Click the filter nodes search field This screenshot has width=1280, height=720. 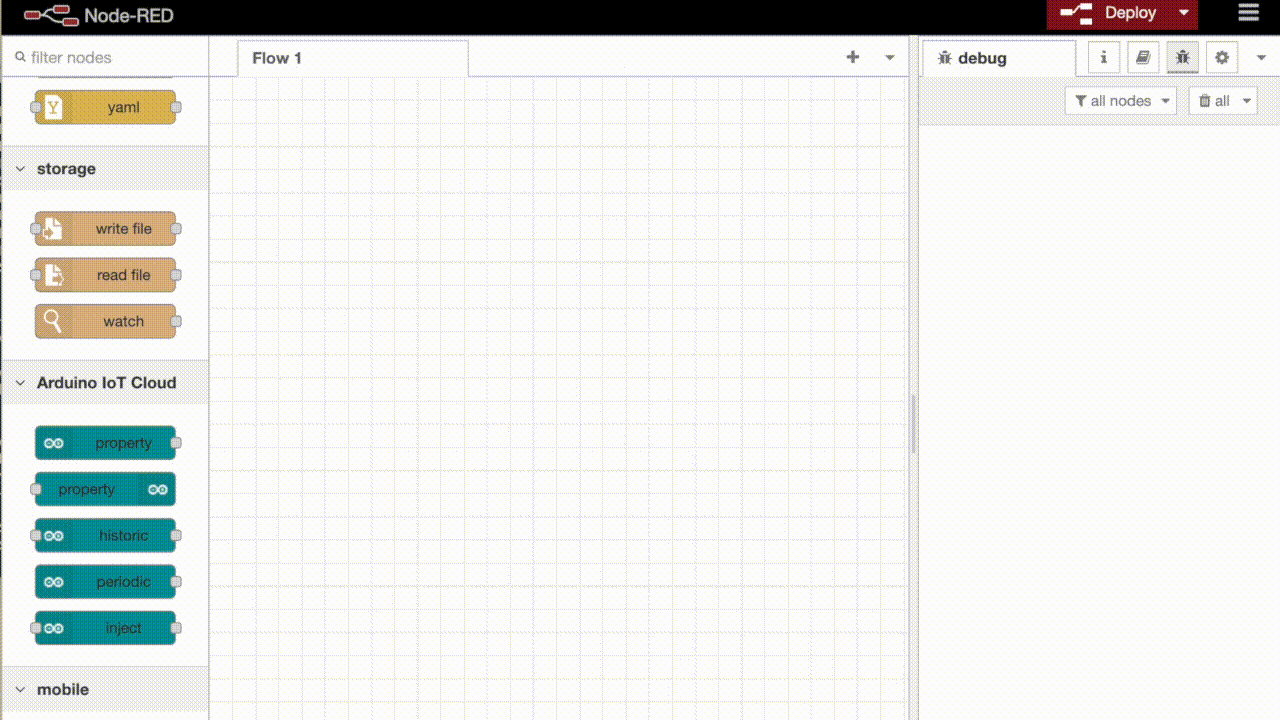point(110,58)
